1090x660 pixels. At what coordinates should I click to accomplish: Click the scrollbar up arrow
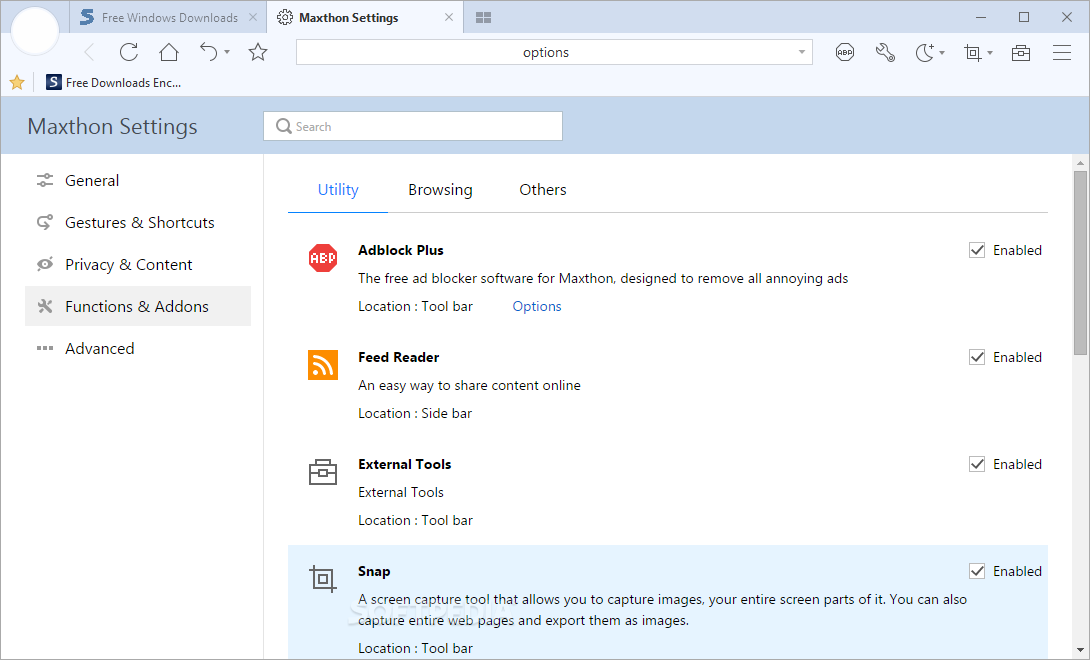coord(1080,163)
